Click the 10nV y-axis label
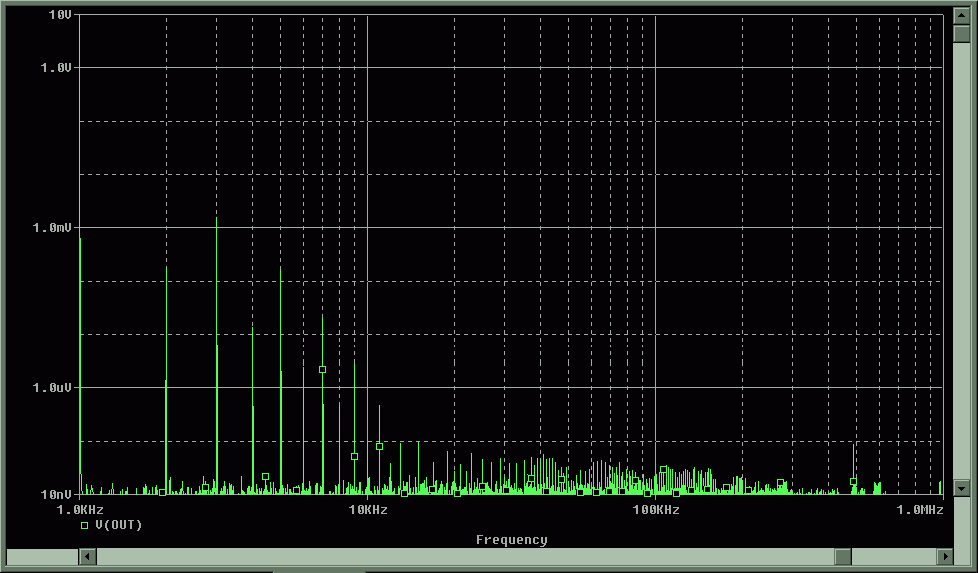Image resolution: width=978 pixels, height=573 pixels. (x=56, y=494)
